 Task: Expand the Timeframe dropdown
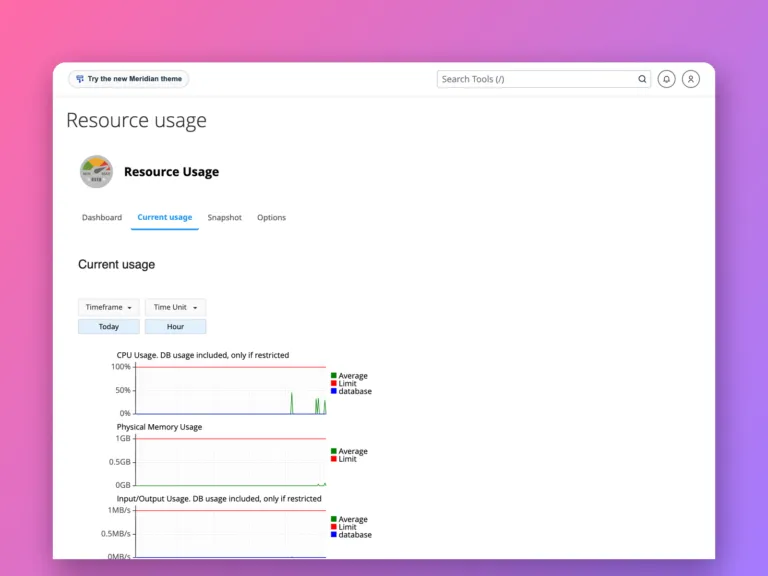pyautogui.click(x=109, y=307)
